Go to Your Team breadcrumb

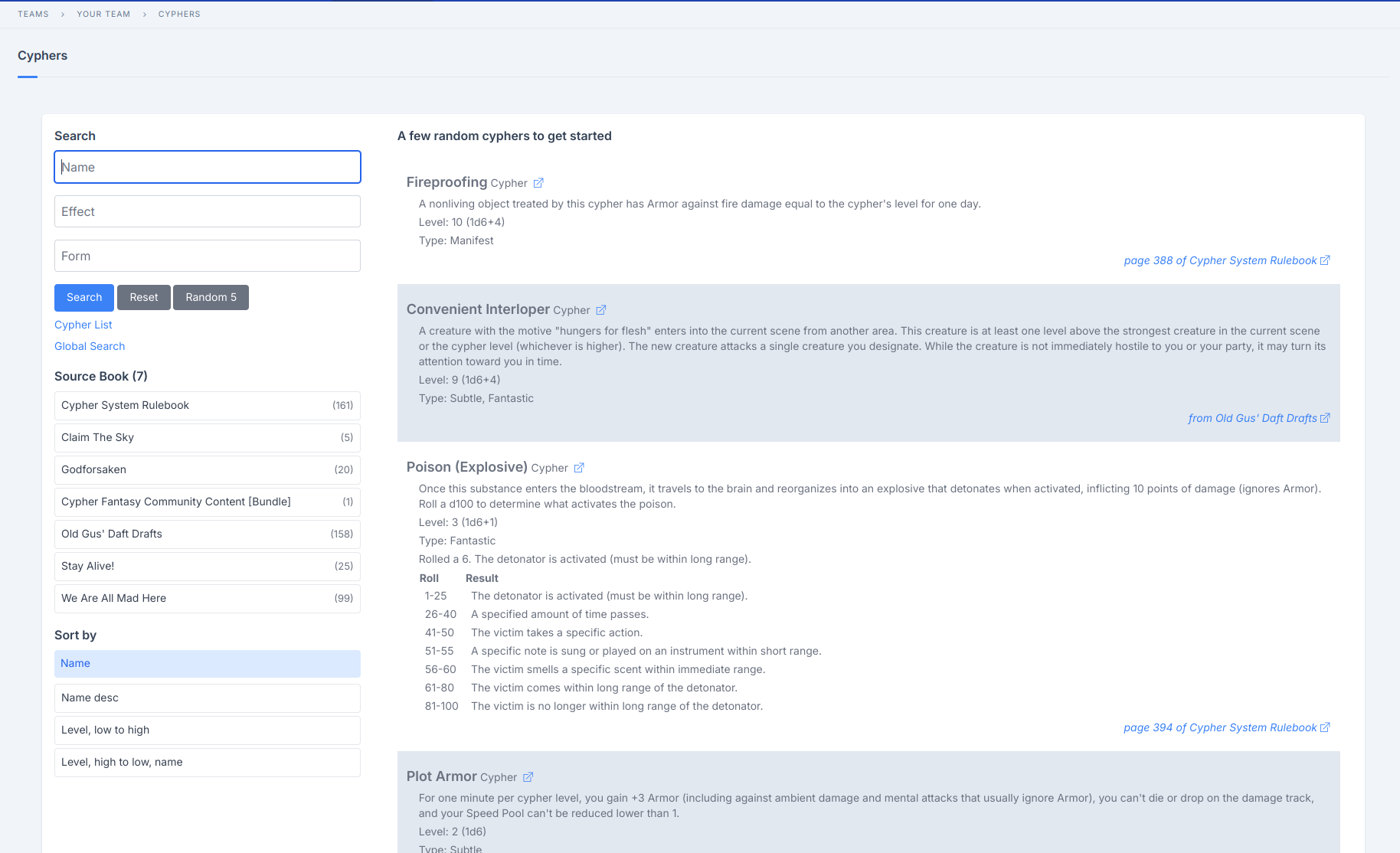pos(103,14)
